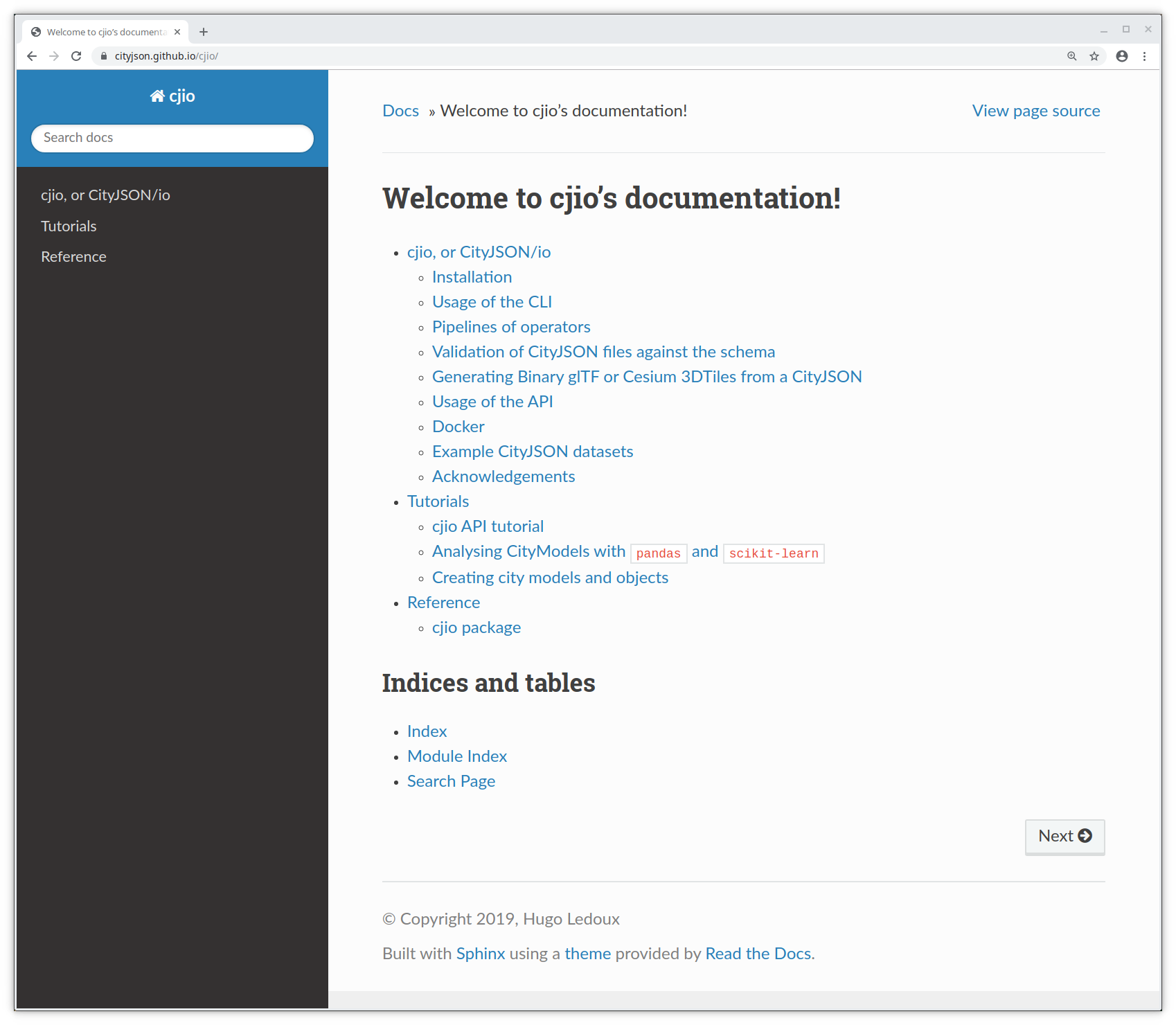1176x1025 pixels.
Task: Bookmark this page with the star icon
Action: pos(1094,56)
